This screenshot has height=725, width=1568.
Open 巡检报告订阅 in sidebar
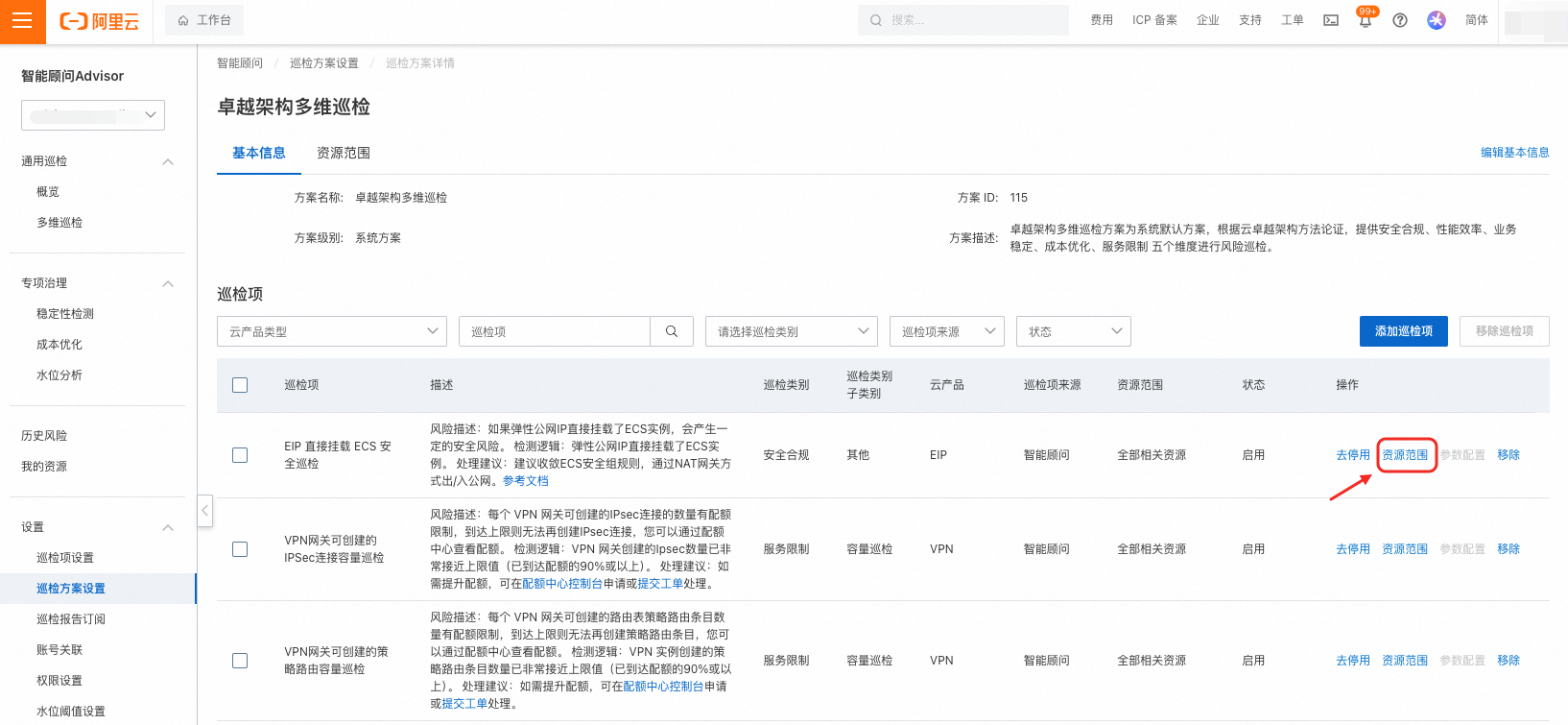(x=71, y=619)
